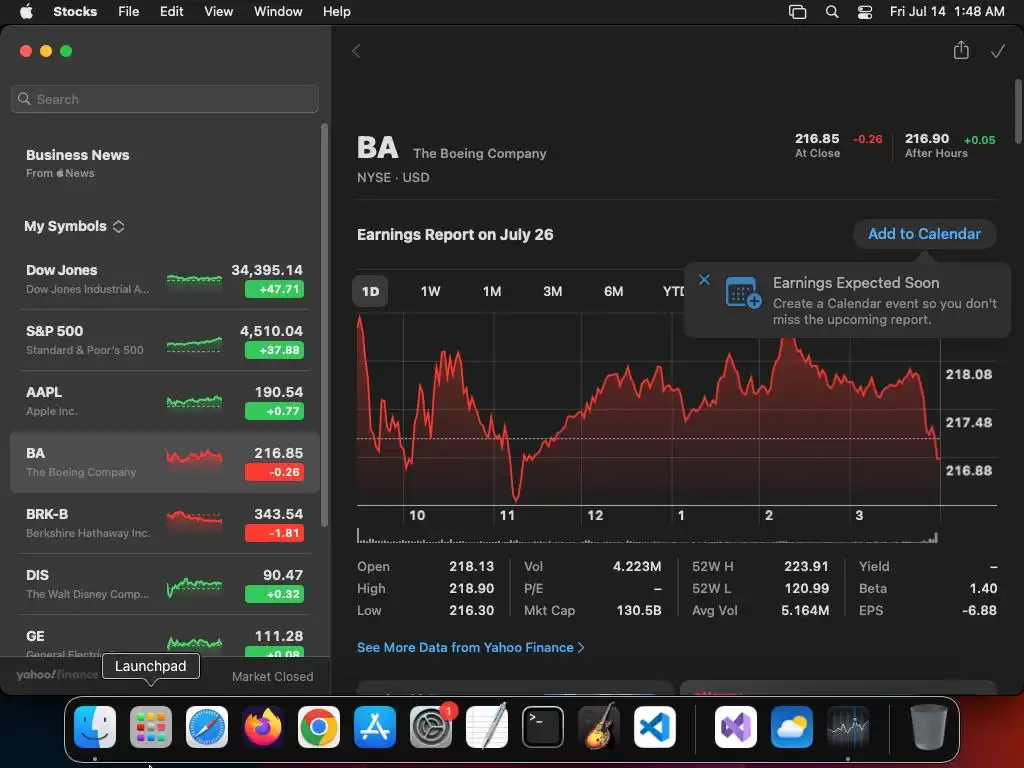
Task: Toggle BA -0.26 change badge
Action: tap(274, 472)
